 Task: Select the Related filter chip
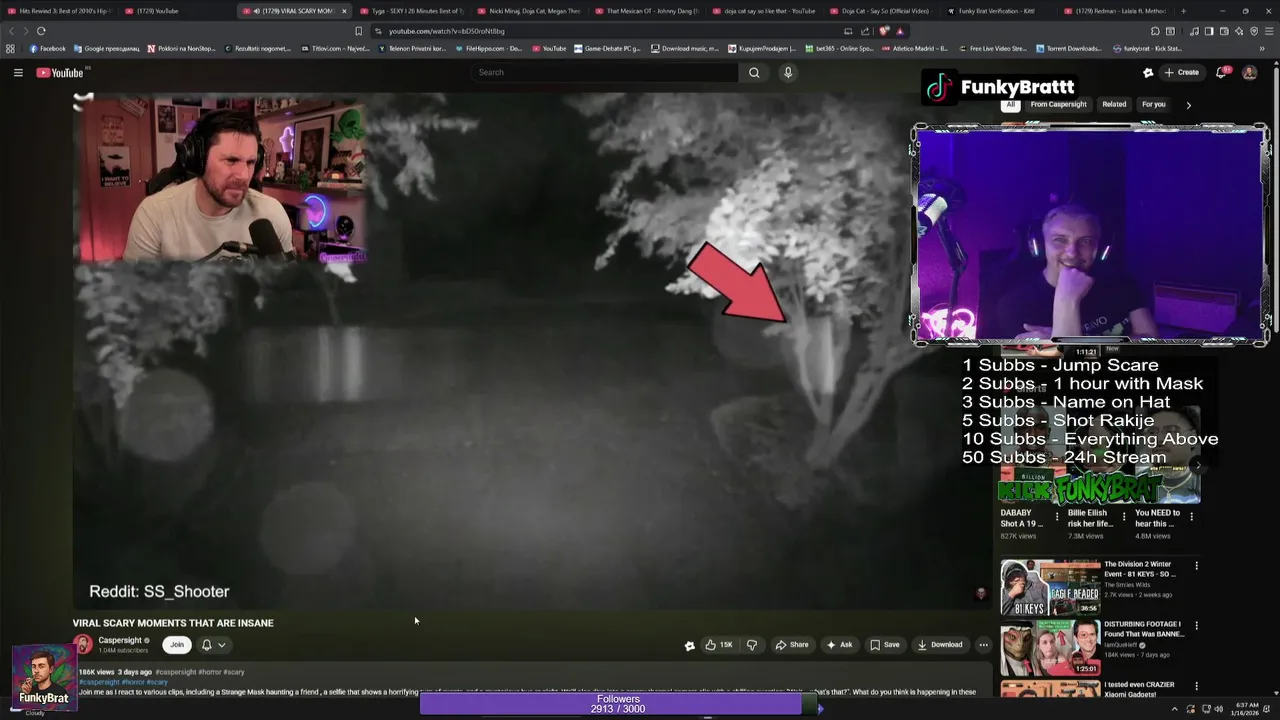click(1114, 104)
